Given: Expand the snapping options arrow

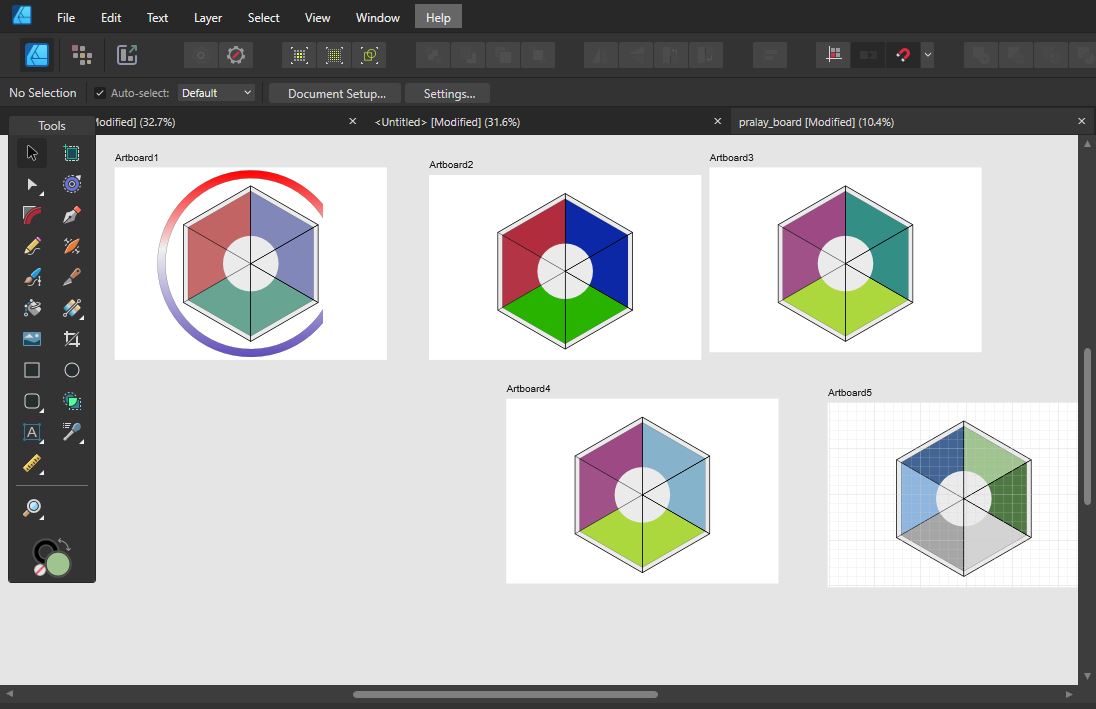Looking at the screenshot, I should tap(928, 55).
